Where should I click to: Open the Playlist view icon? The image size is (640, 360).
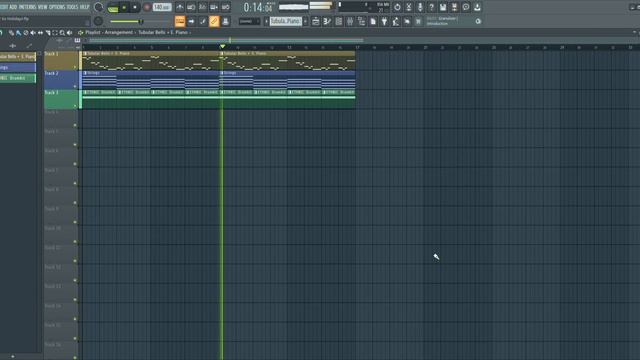(x=316, y=21)
